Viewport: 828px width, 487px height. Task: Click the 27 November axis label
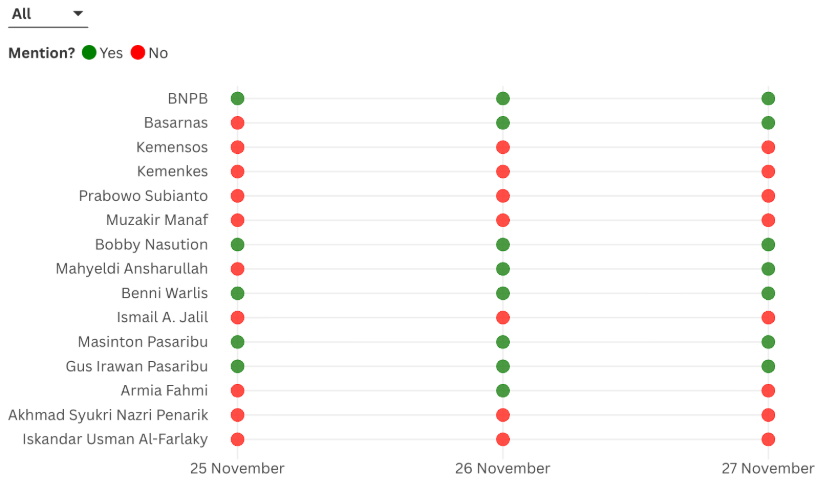(x=768, y=468)
